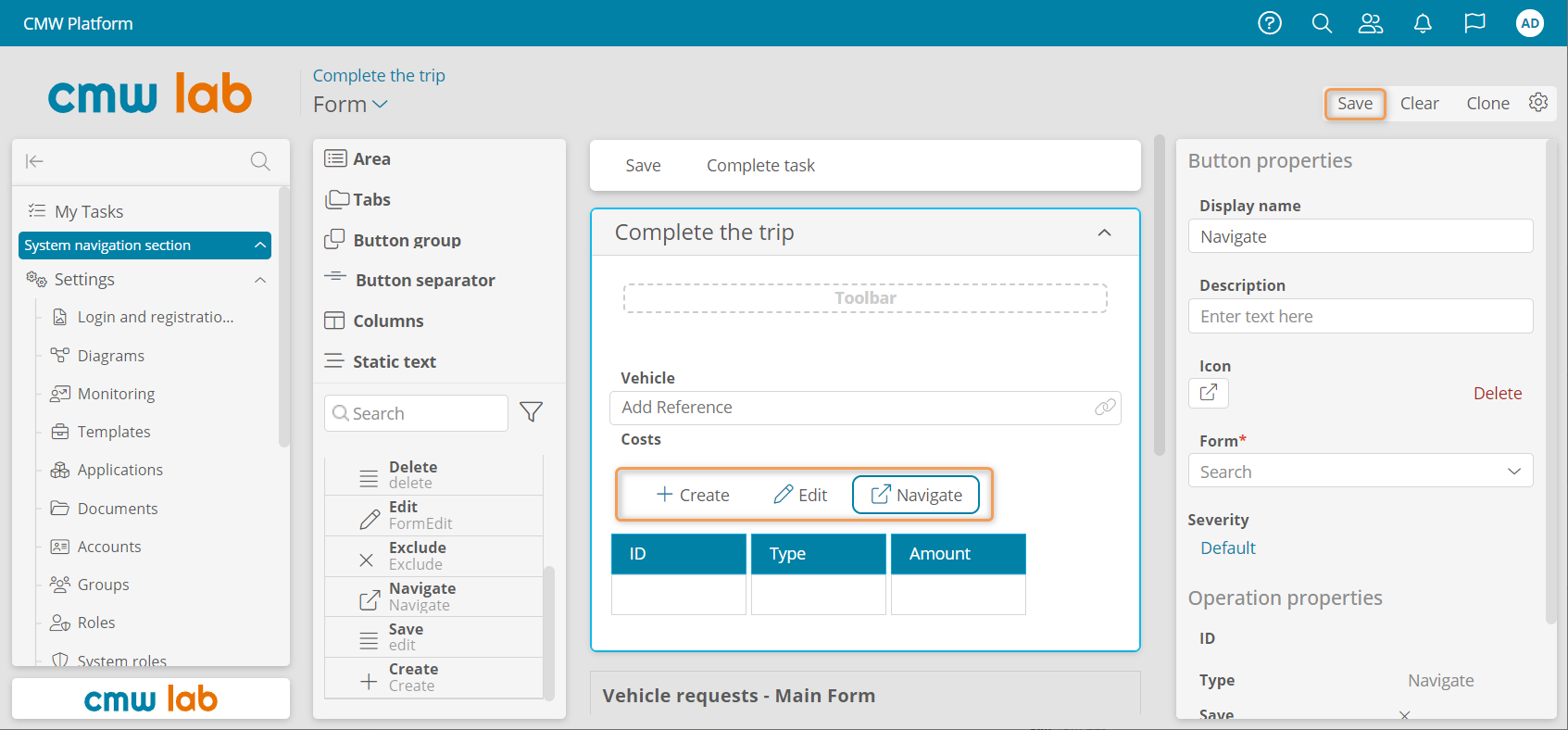Open the notifications bell
Viewport: 1568px width, 730px height.
[x=1423, y=23]
